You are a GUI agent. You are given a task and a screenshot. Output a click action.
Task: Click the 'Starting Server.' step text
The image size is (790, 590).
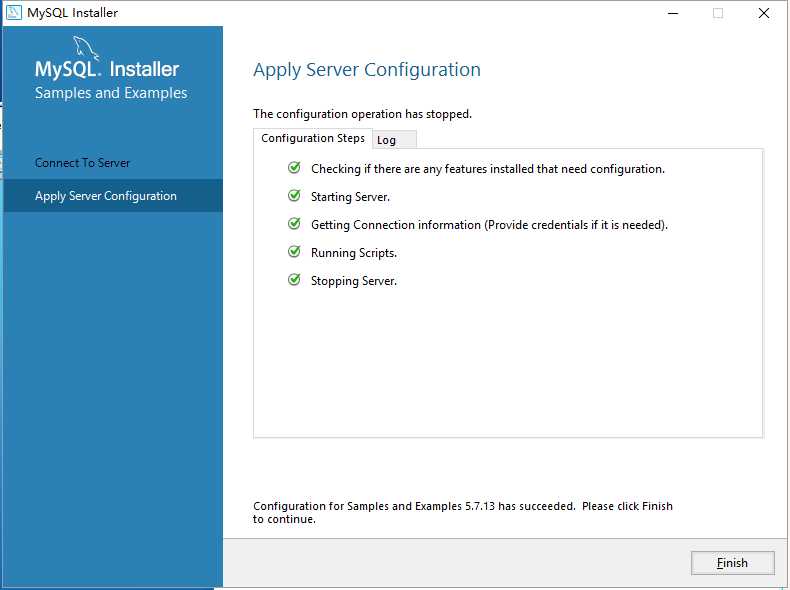[x=350, y=197]
